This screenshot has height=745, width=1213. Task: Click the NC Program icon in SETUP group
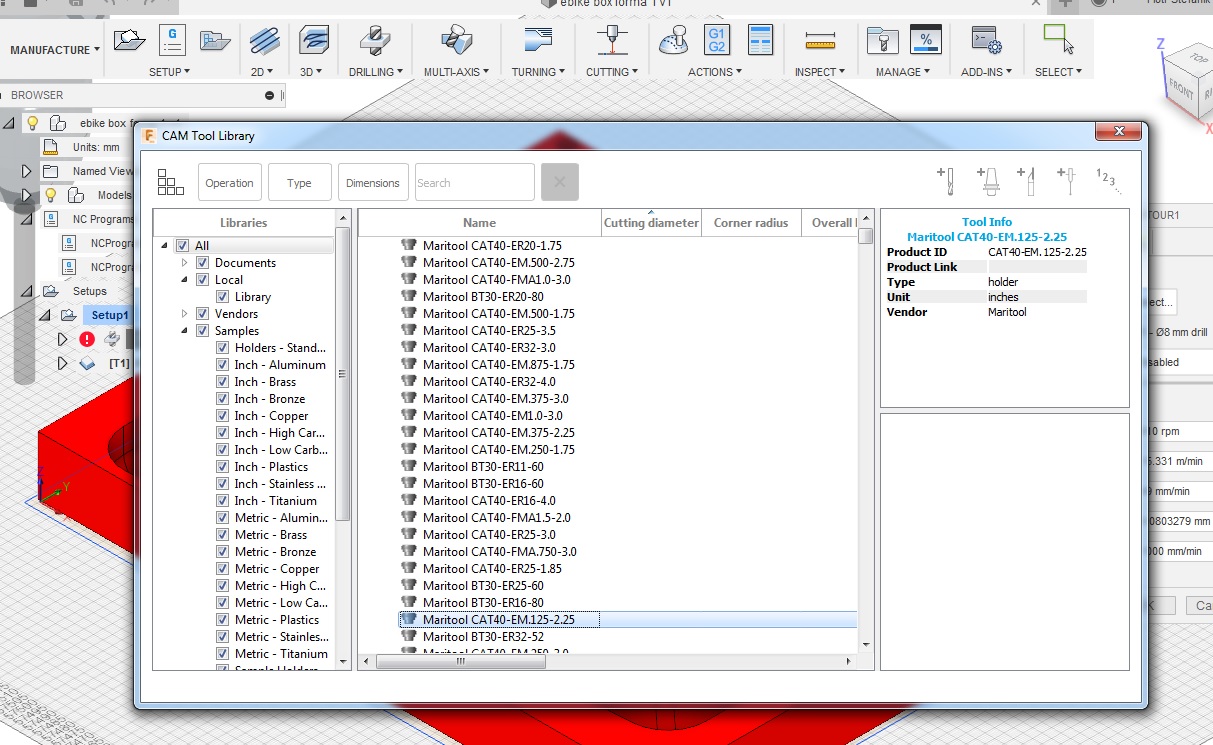[x=172, y=40]
